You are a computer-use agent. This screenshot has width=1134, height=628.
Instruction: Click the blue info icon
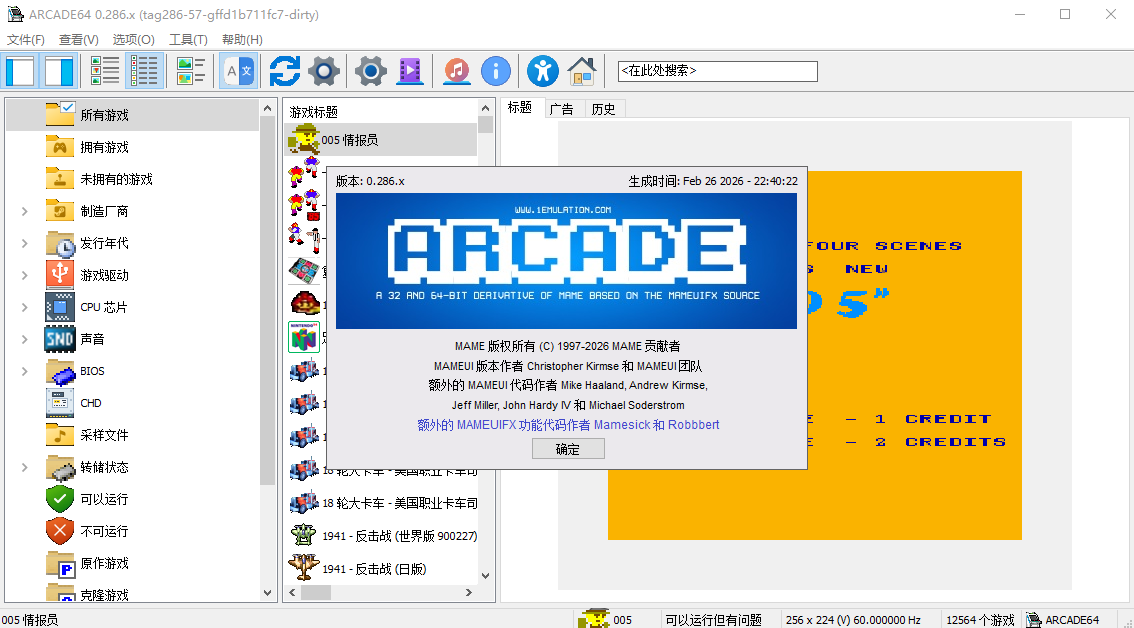[x=496, y=71]
